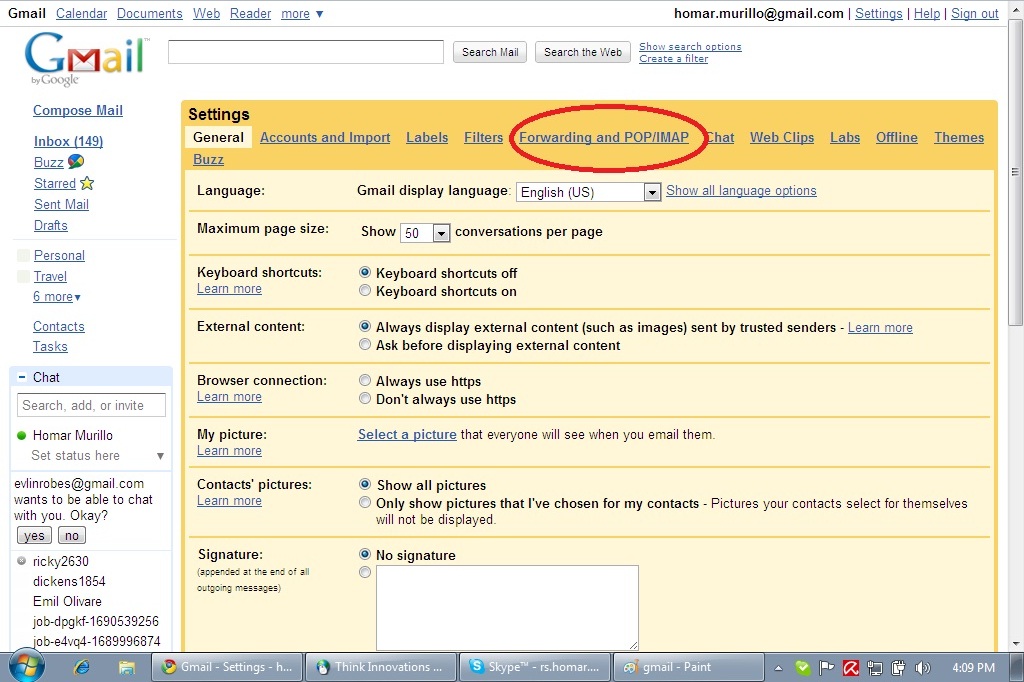Switch to gmail - Paint taskbar window
This screenshot has height=682, width=1024.
point(689,667)
